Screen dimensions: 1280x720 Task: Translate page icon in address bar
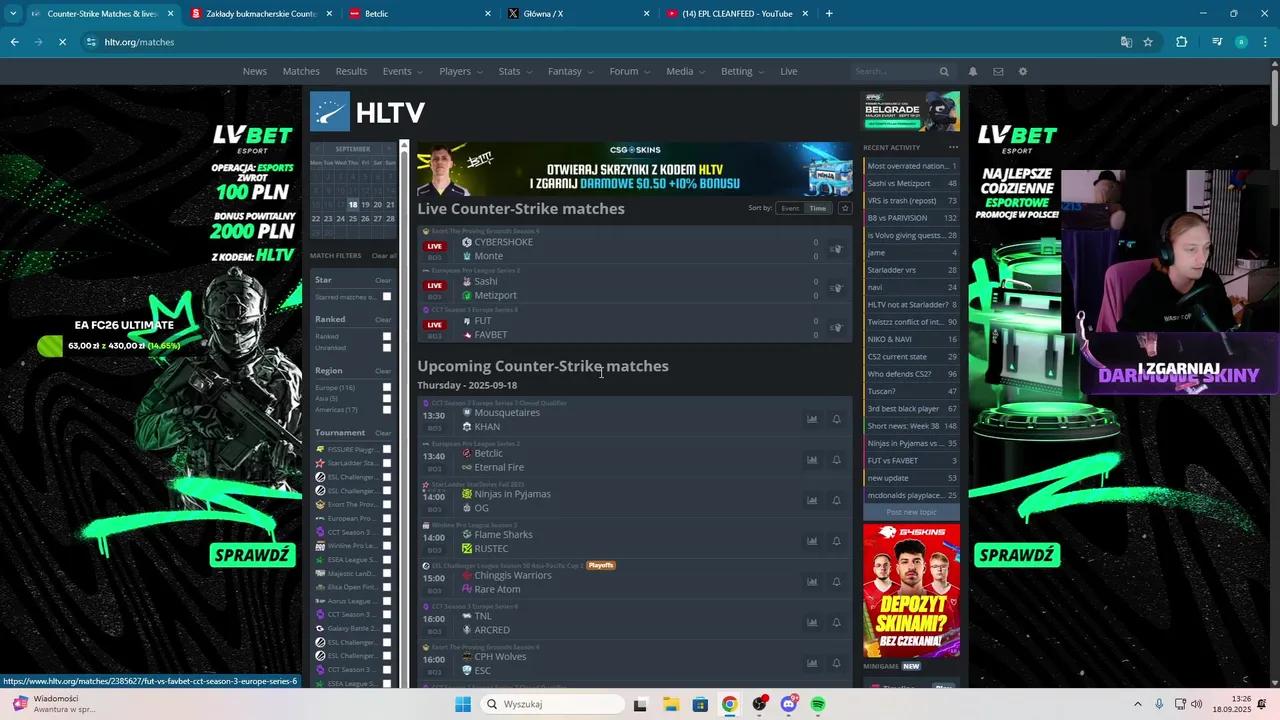coord(1126,42)
